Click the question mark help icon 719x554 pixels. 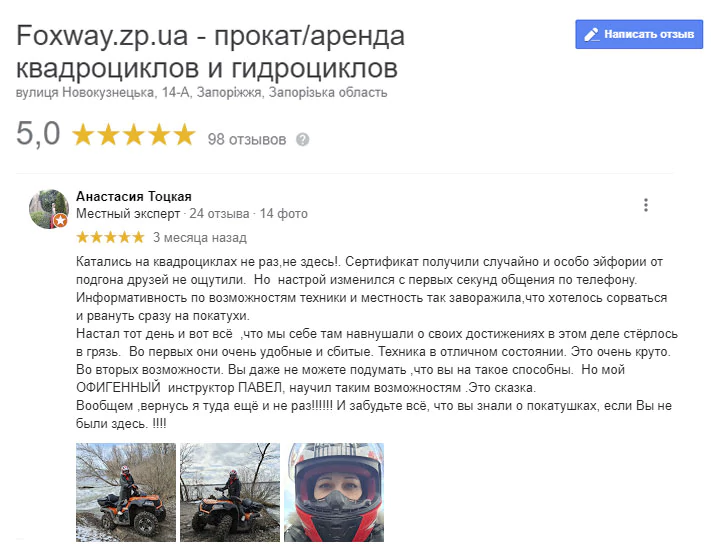[303, 139]
